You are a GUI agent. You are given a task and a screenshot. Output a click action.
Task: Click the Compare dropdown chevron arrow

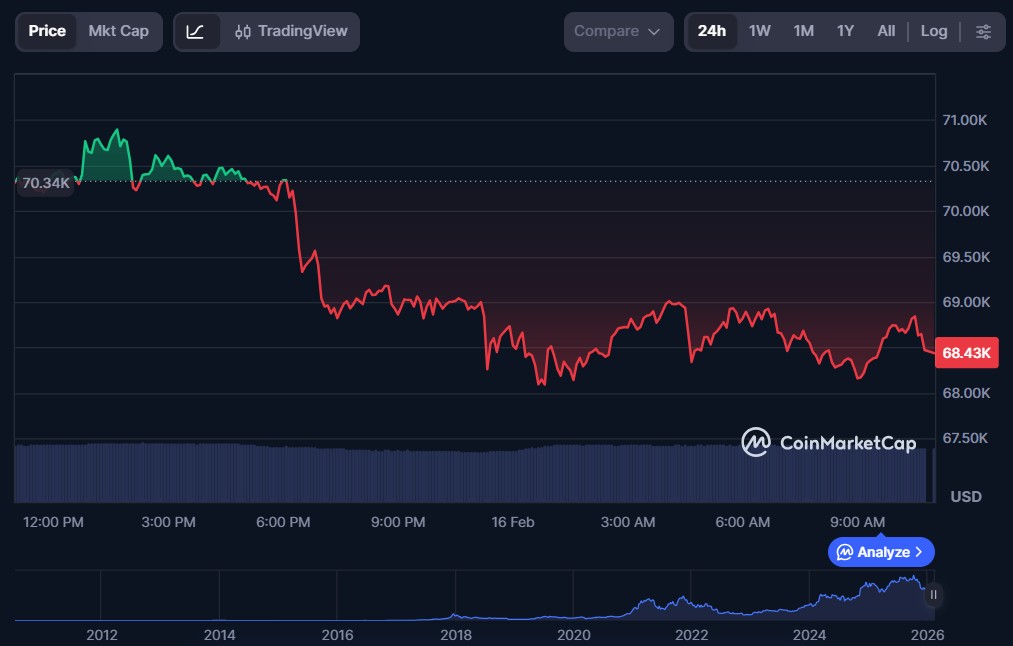click(x=654, y=32)
